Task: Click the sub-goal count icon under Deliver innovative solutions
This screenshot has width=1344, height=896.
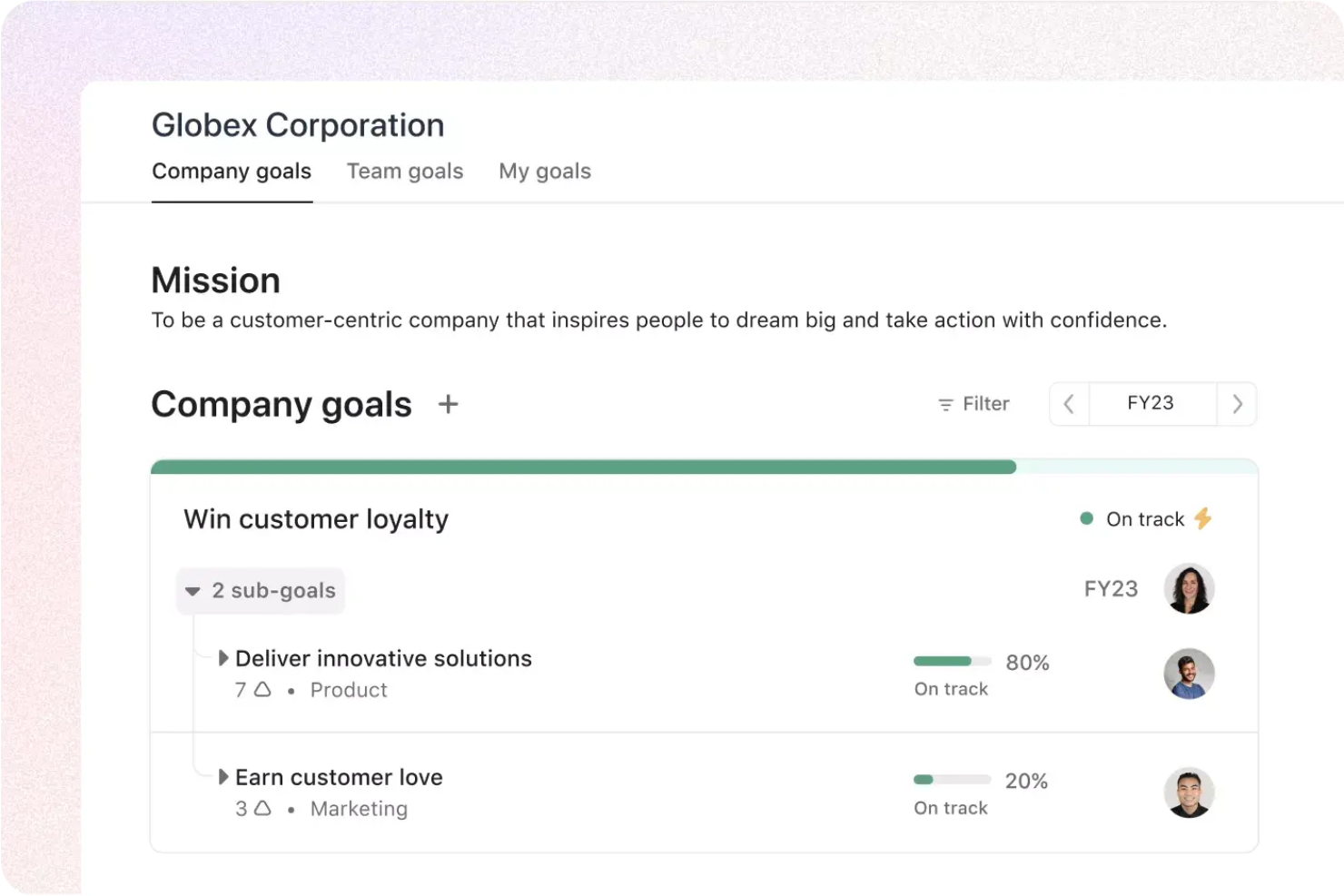Action: click(x=262, y=690)
